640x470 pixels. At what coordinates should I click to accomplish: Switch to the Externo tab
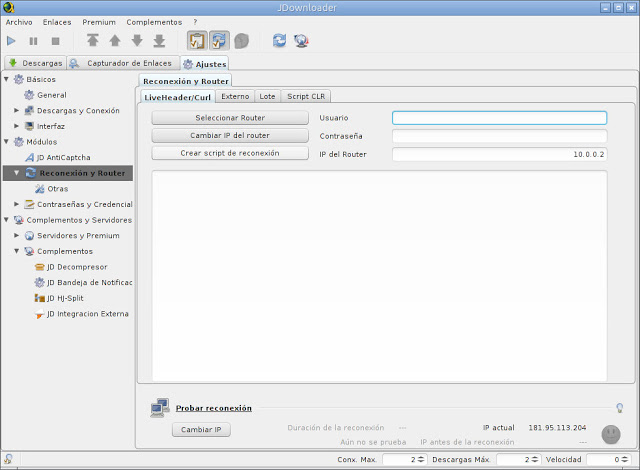point(235,96)
